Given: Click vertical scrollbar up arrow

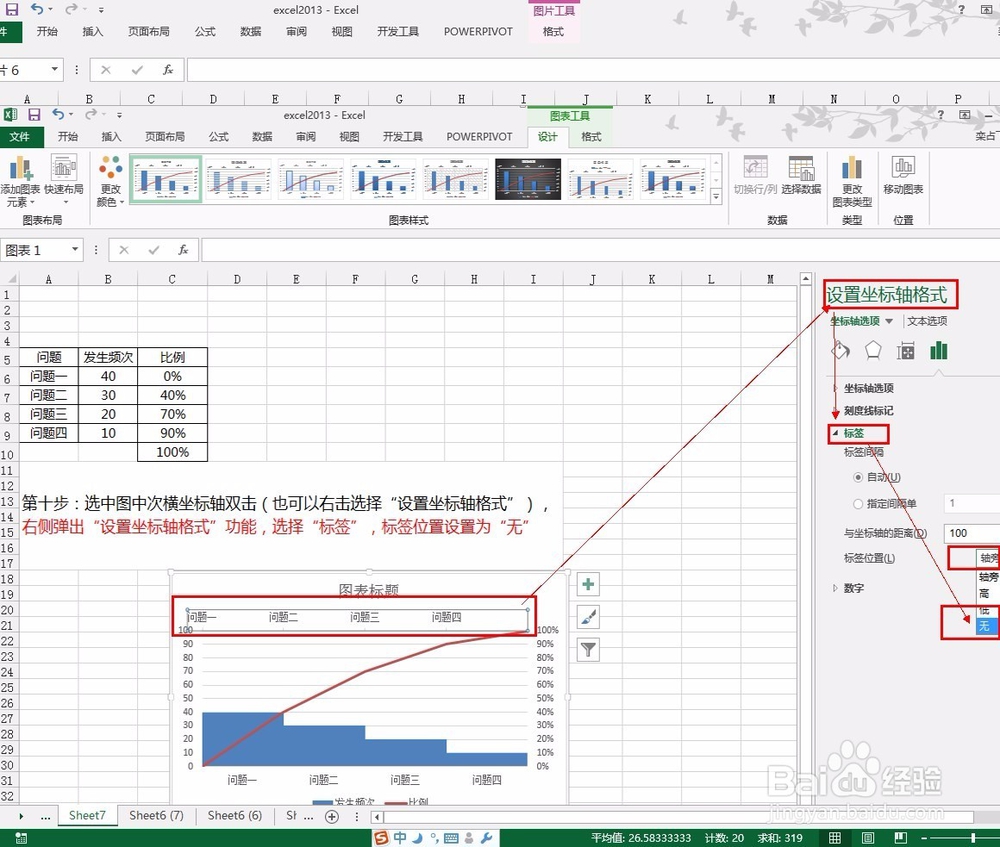Looking at the screenshot, I should (x=805, y=279).
